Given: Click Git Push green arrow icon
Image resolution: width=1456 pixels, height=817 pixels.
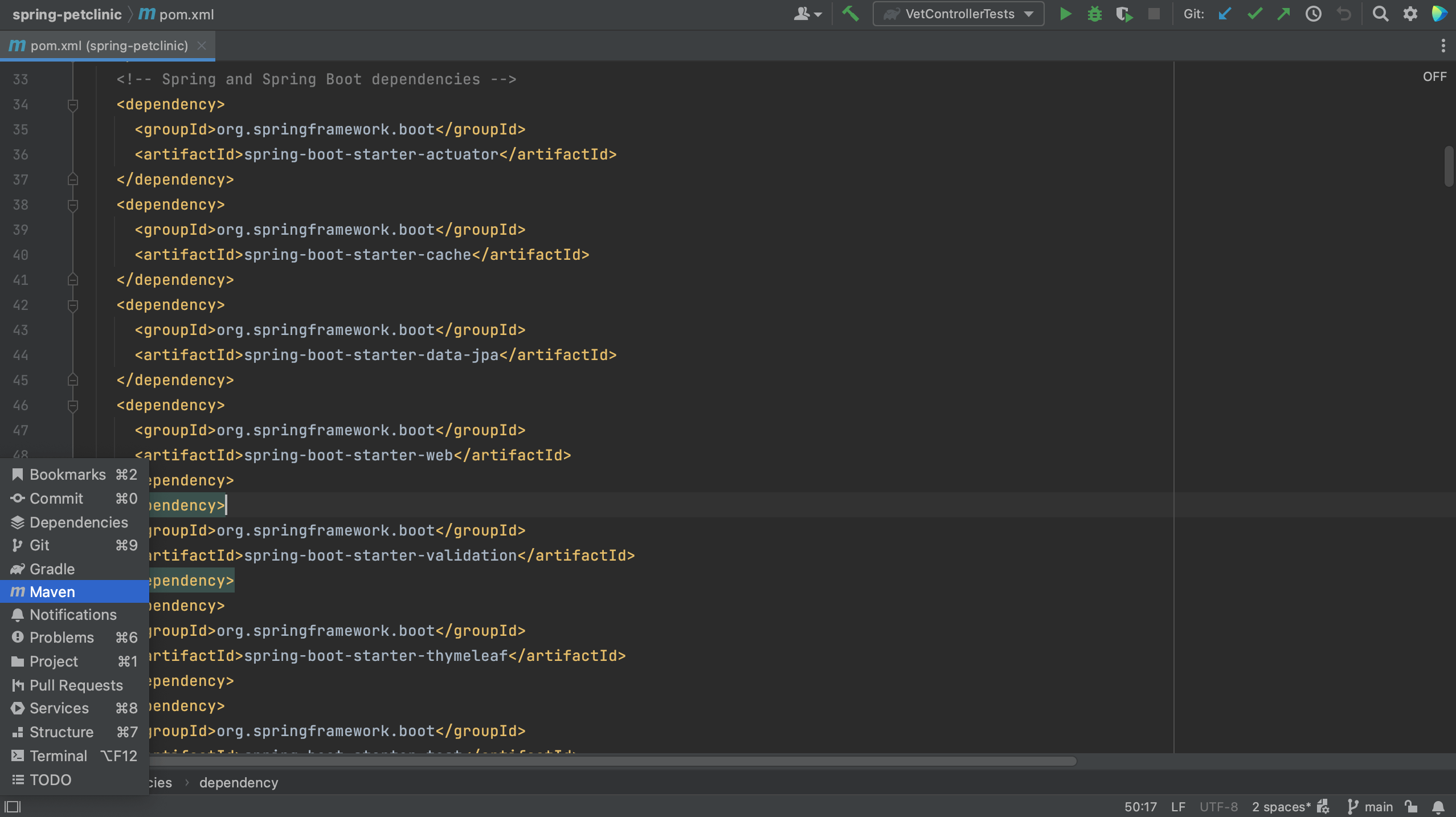Looking at the screenshot, I should point(1284,14).
